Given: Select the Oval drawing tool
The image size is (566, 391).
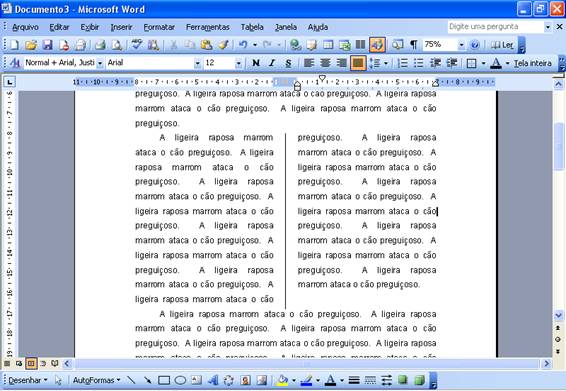Looking at the screenshot, I should [x=180, y=380].
